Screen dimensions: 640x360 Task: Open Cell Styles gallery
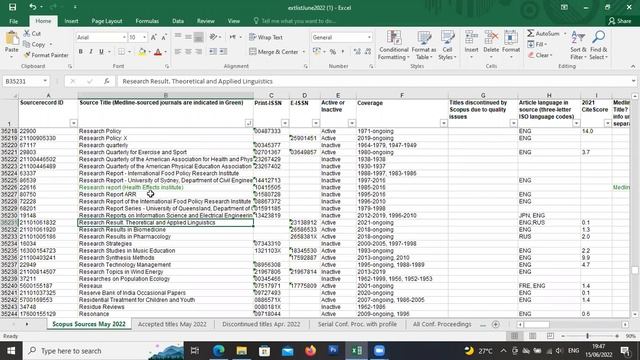(447, 45)
